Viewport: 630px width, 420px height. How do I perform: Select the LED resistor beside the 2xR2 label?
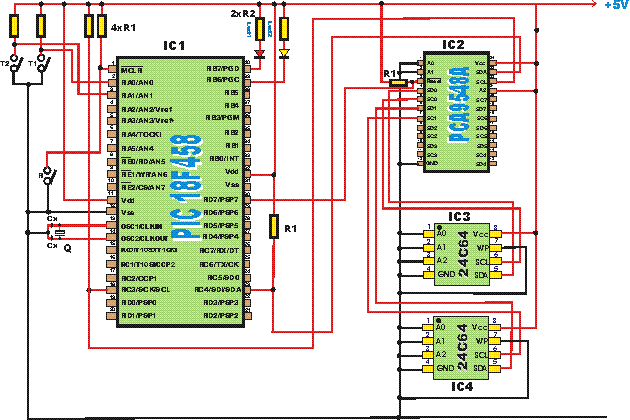tap(260, 29)
